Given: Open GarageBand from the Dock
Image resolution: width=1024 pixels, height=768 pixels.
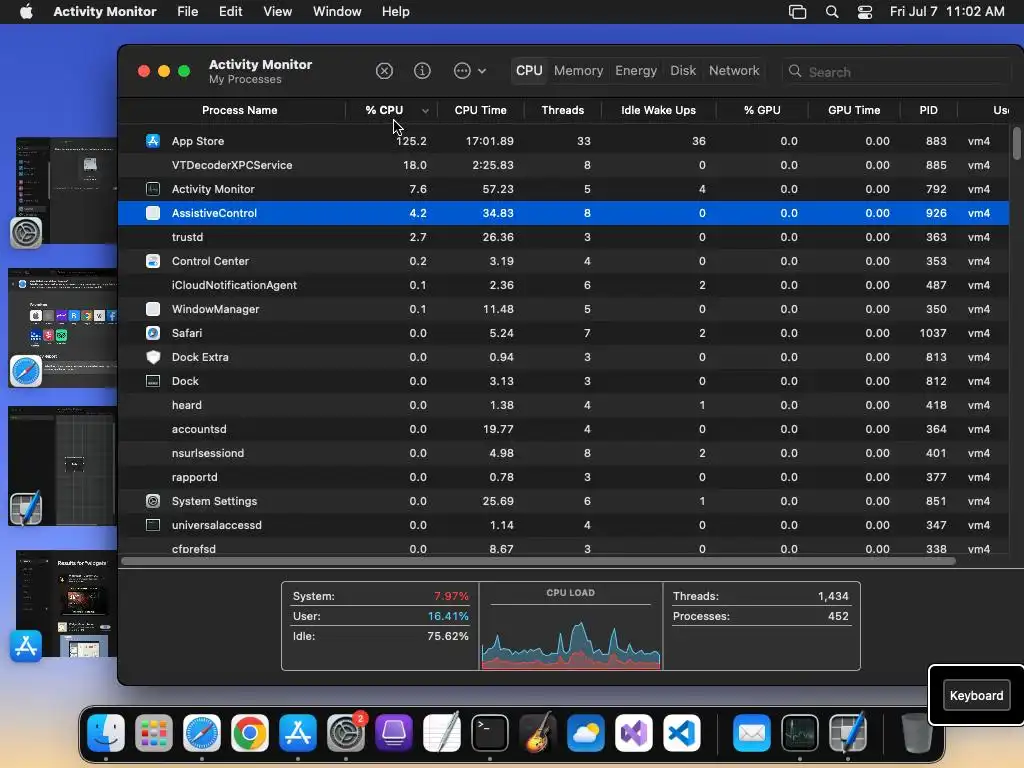Looking at the screenshot, I should point(538,733).
